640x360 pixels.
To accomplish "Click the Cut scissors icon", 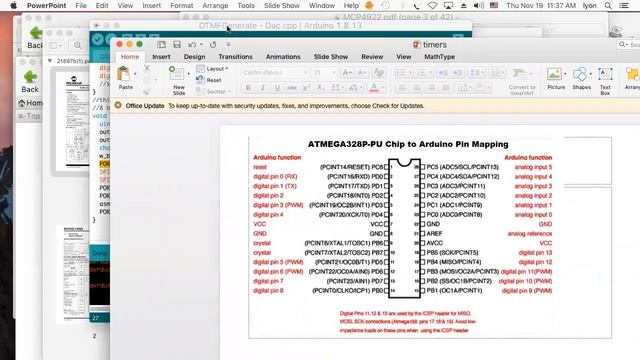I will point(147,68).
